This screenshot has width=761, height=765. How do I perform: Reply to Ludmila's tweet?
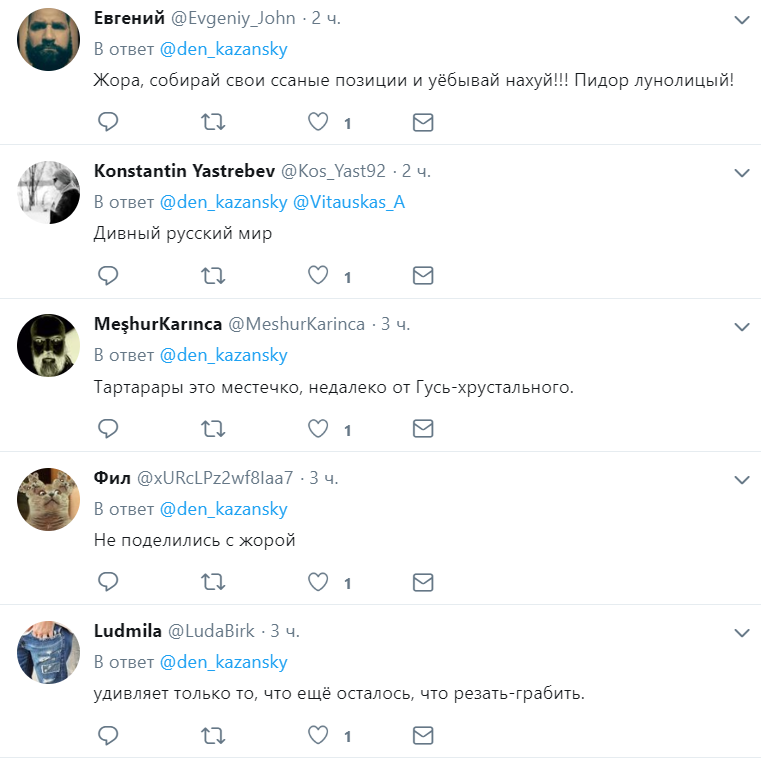click(108, 736)
